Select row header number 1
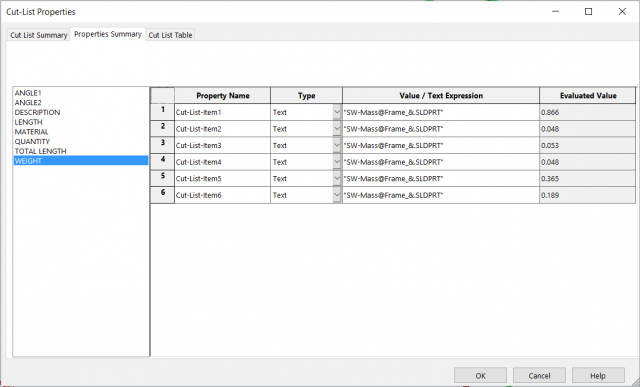640x387 pixels. tap(162, 112)
